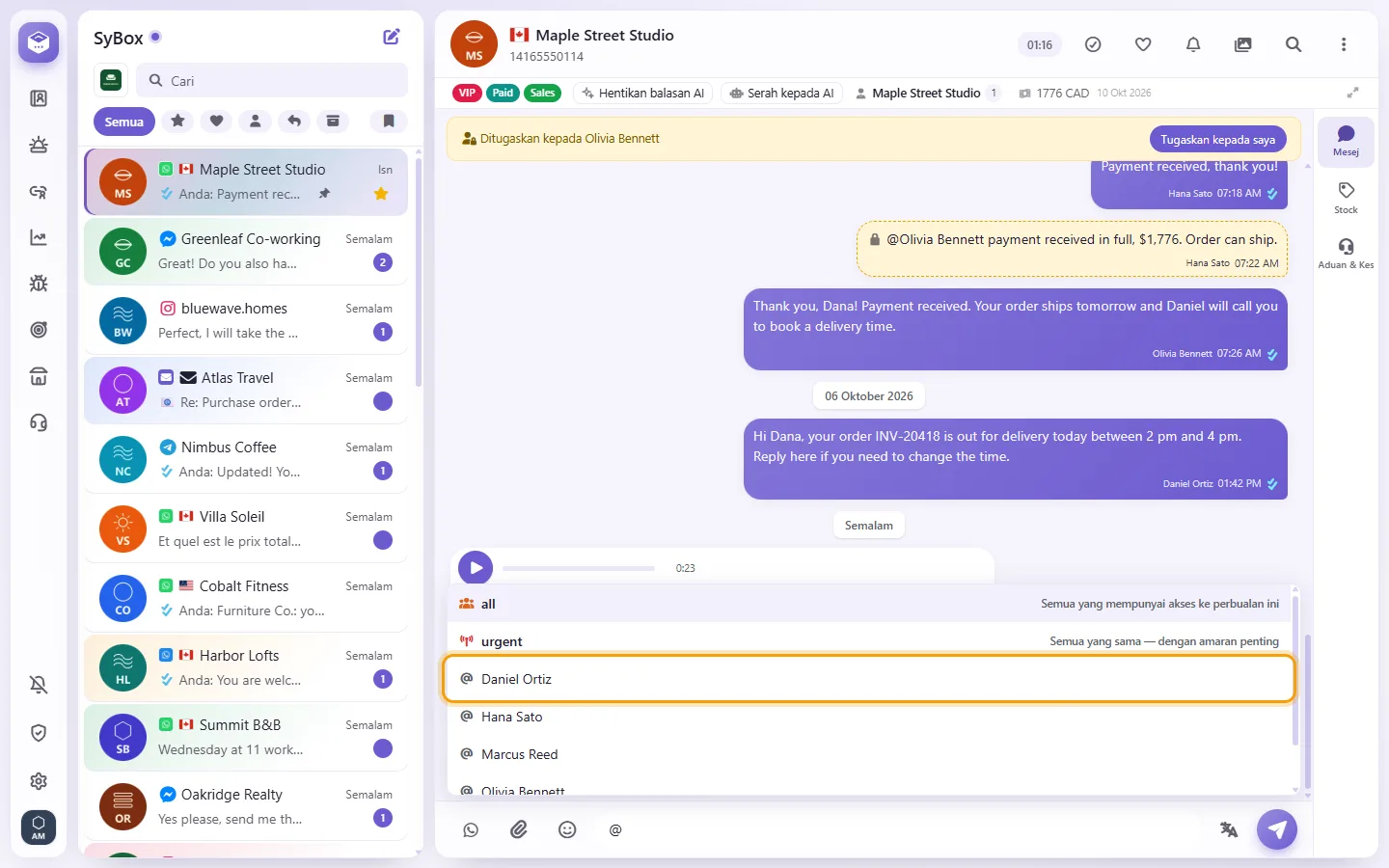Choose the all mention option

point(869,604)
